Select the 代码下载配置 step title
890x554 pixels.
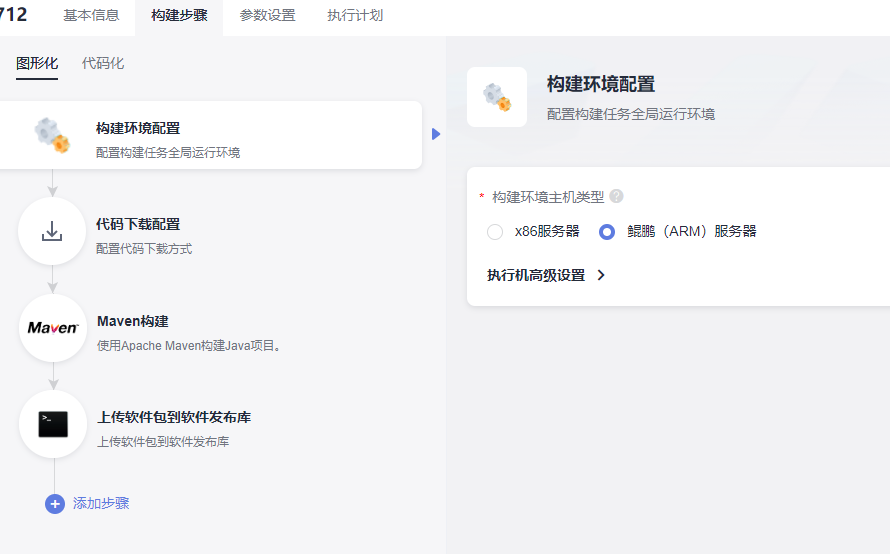[138, 224]
